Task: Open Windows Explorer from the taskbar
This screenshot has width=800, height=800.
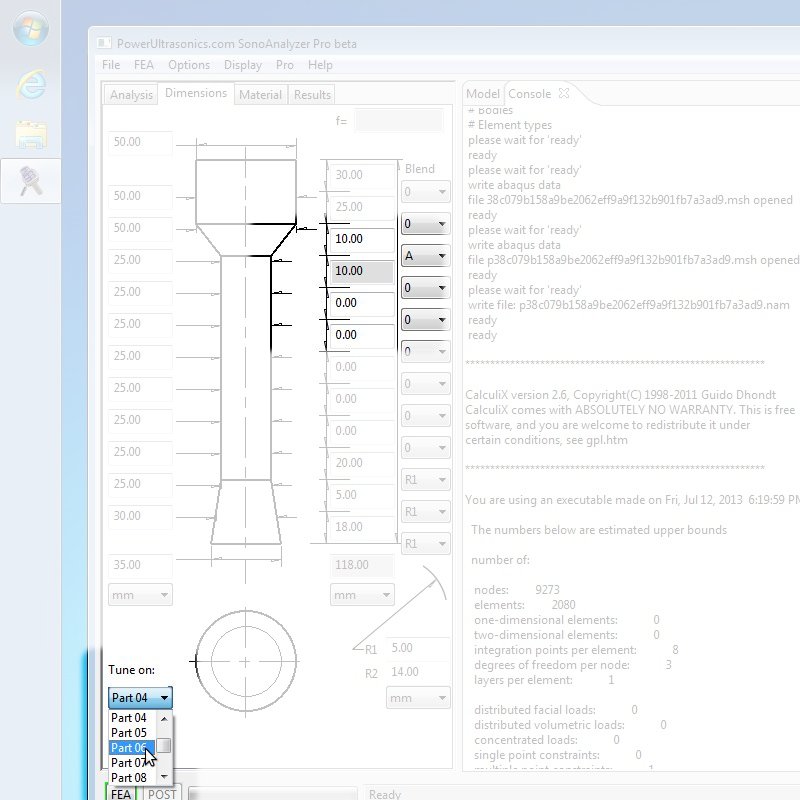Action: pyautogui.click(x=31, y=135)
